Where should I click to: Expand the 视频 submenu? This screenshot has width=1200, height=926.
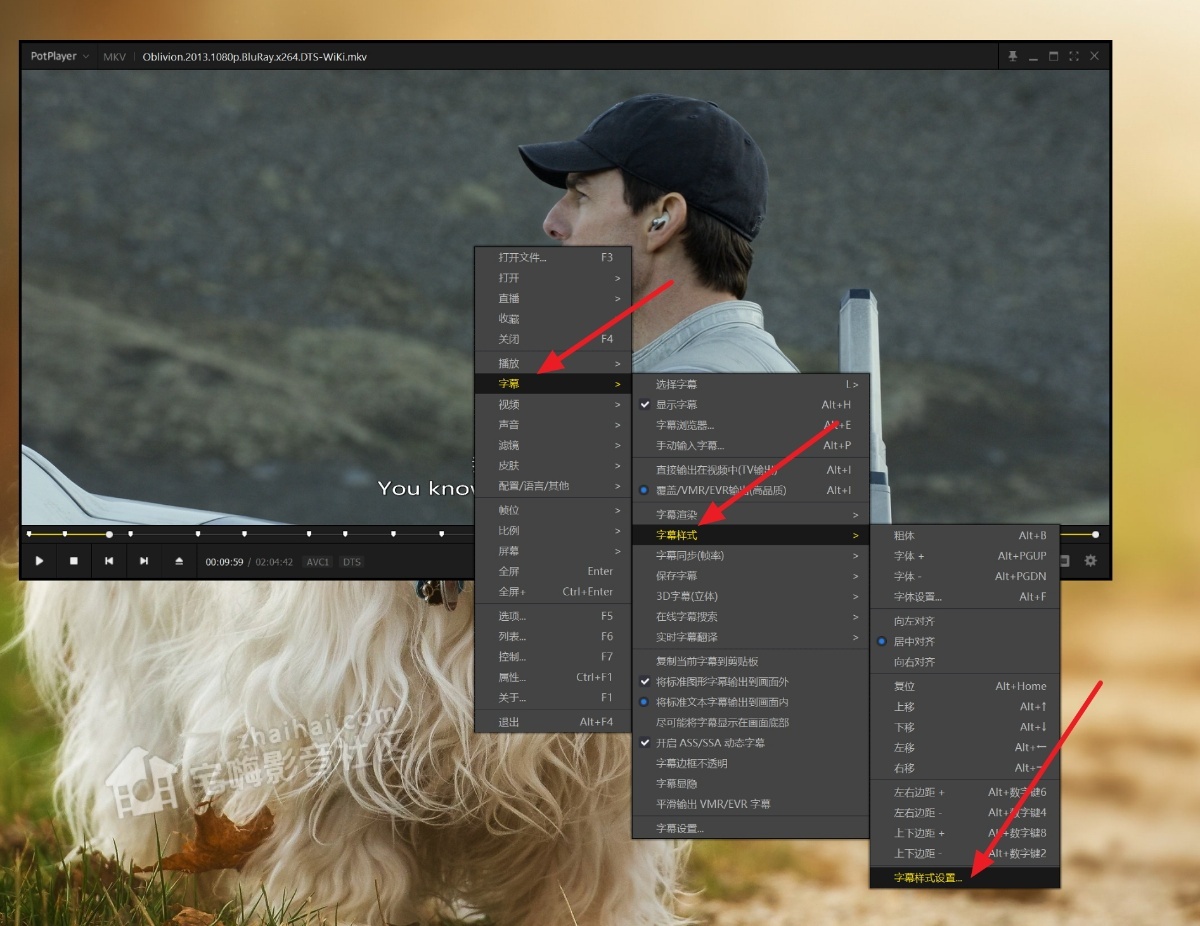(553, 405)
